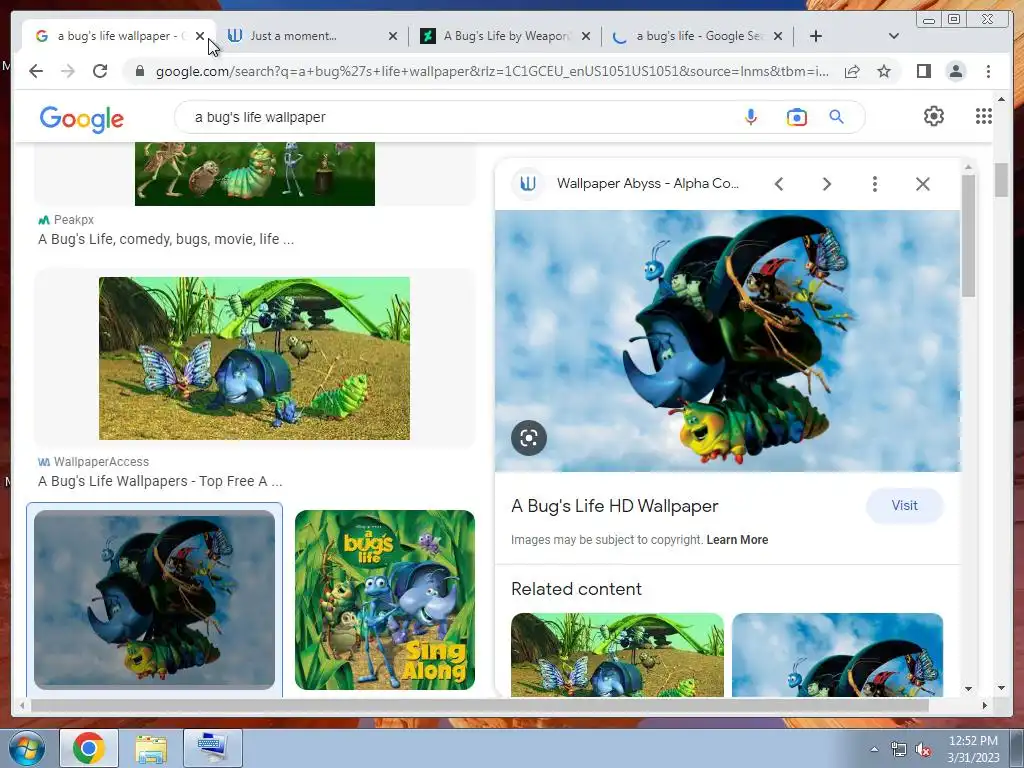Close the 'Just a moment...' tab
The height and width of the screenshot is (768, 1024).
pyautogui.click(x=392, y=36)
